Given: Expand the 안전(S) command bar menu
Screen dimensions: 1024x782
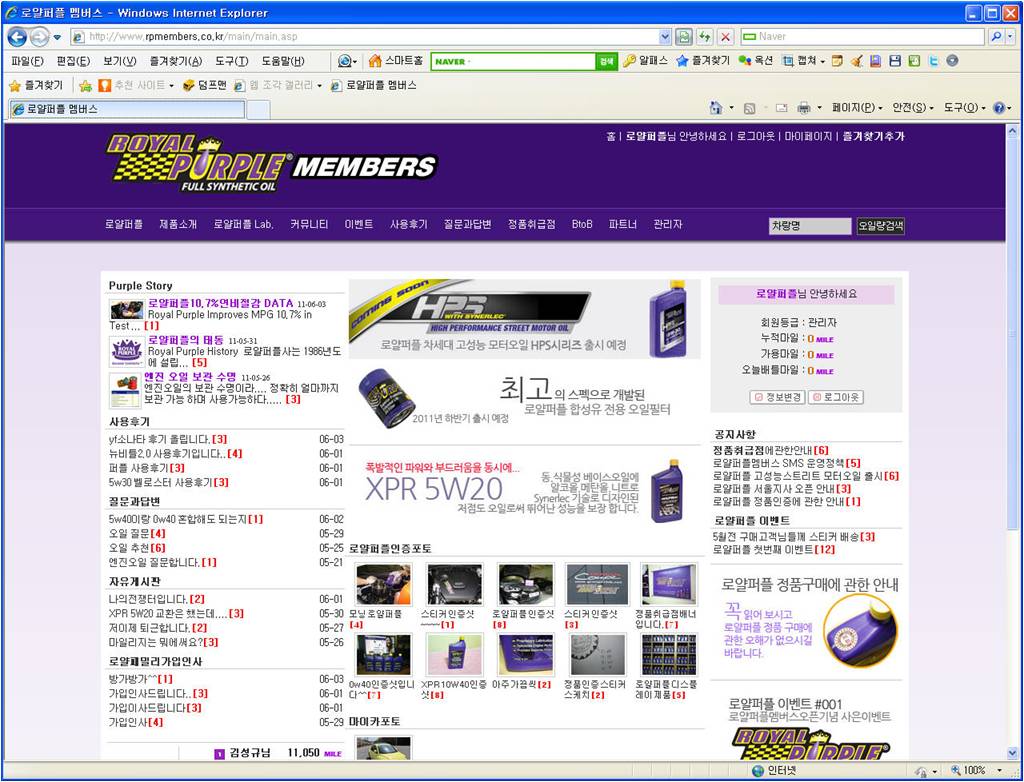Looking at the screenshot, I should point(913,108).
